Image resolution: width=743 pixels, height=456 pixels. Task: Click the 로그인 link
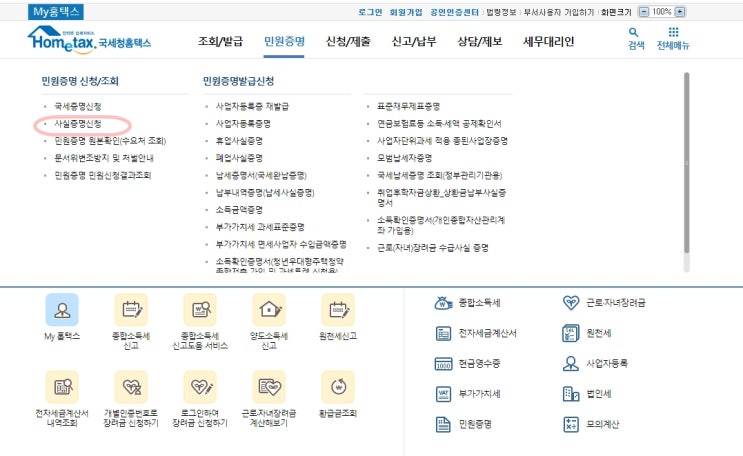371,12
